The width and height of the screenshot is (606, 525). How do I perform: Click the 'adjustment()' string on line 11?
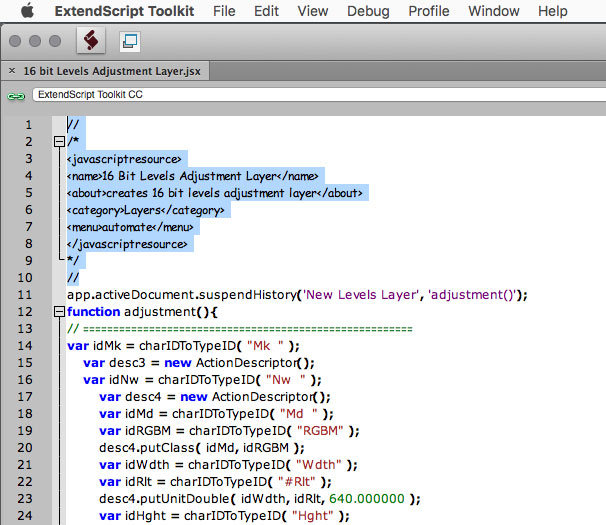(472, 295)
